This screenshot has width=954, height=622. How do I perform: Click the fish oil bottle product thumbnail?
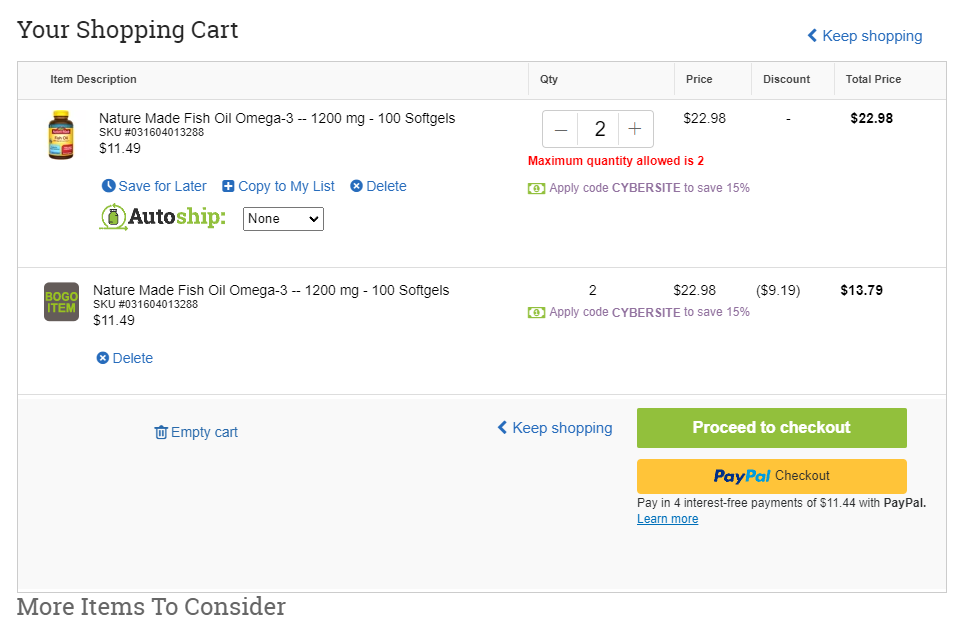tap(61, 135)
